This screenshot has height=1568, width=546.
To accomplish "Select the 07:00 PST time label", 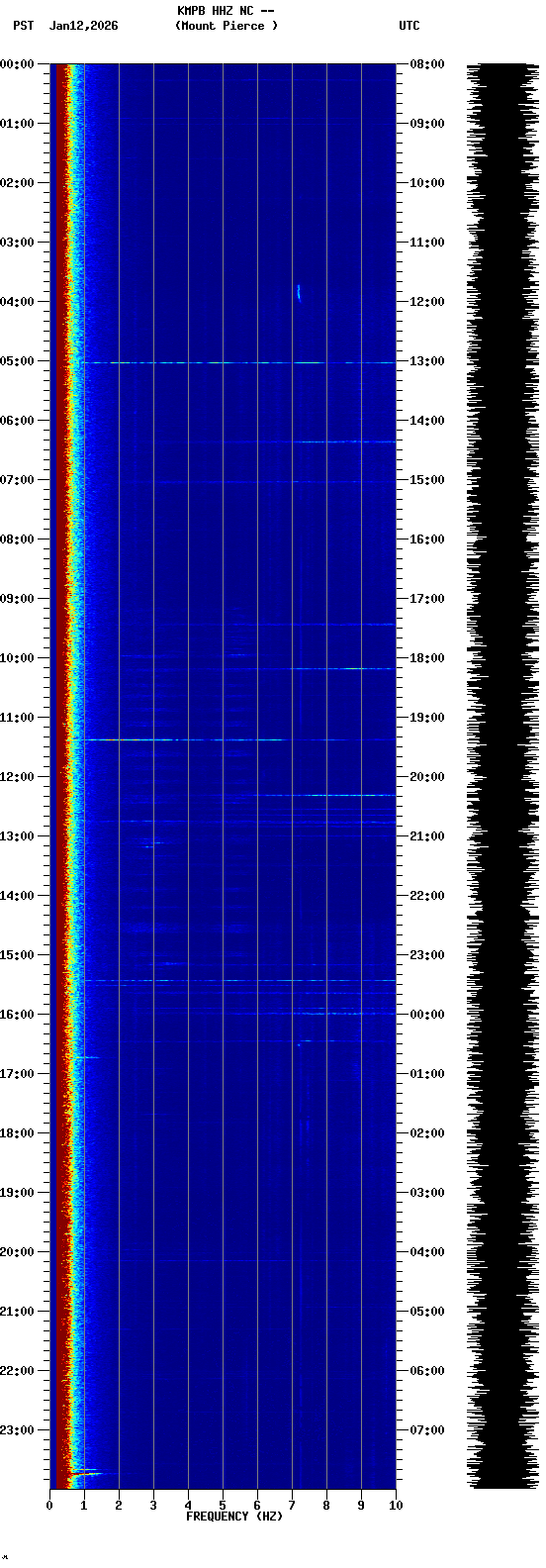I will coord(17,480).
